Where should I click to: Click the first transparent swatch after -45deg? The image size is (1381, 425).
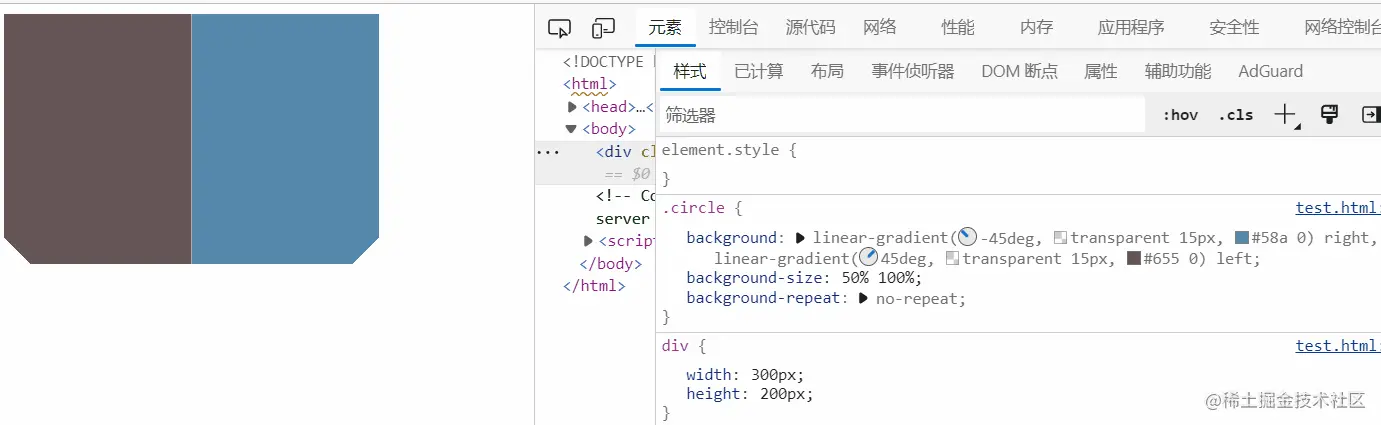[1061, 238]
